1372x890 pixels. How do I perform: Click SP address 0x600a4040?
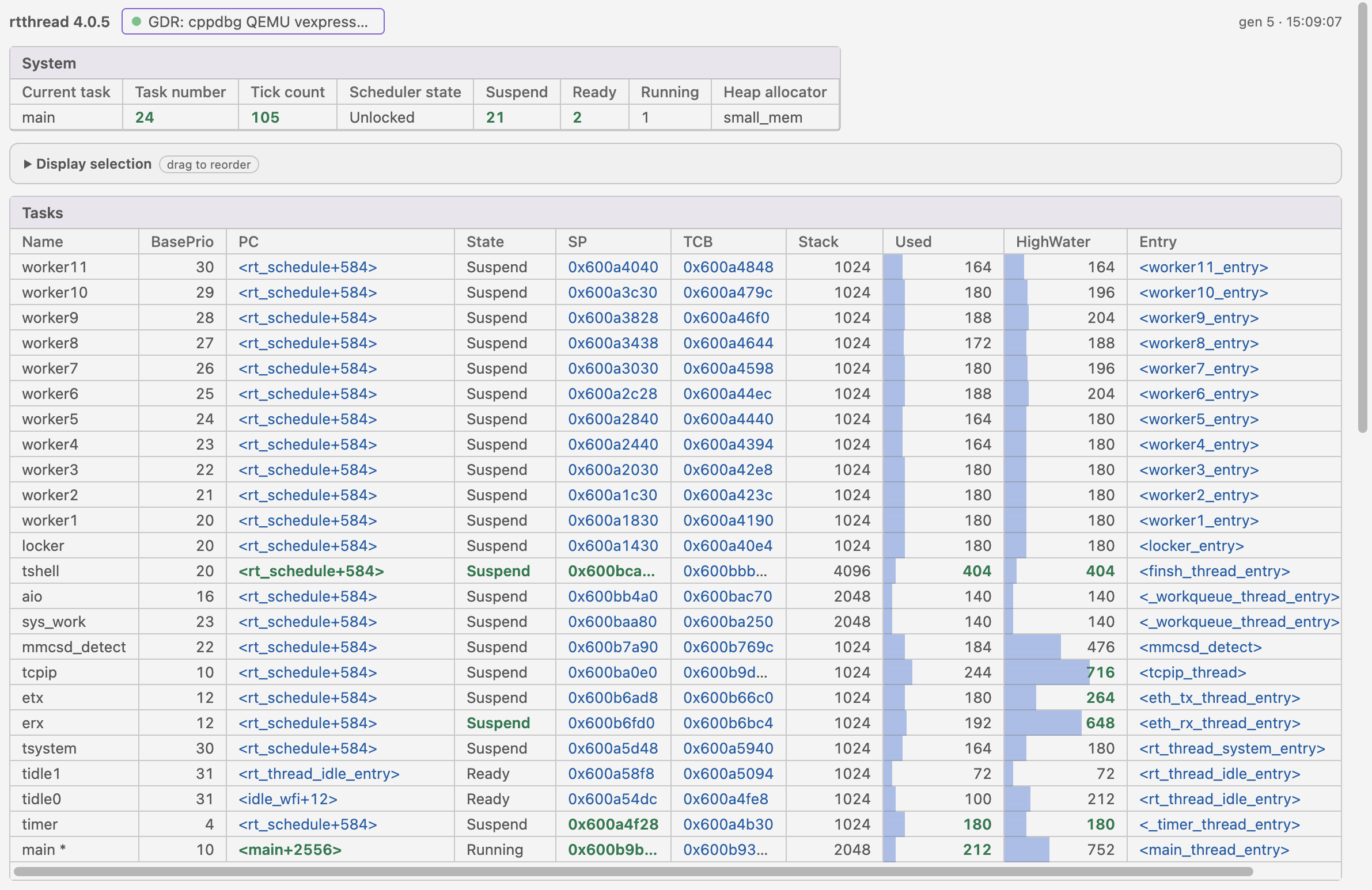coord(613,267)
